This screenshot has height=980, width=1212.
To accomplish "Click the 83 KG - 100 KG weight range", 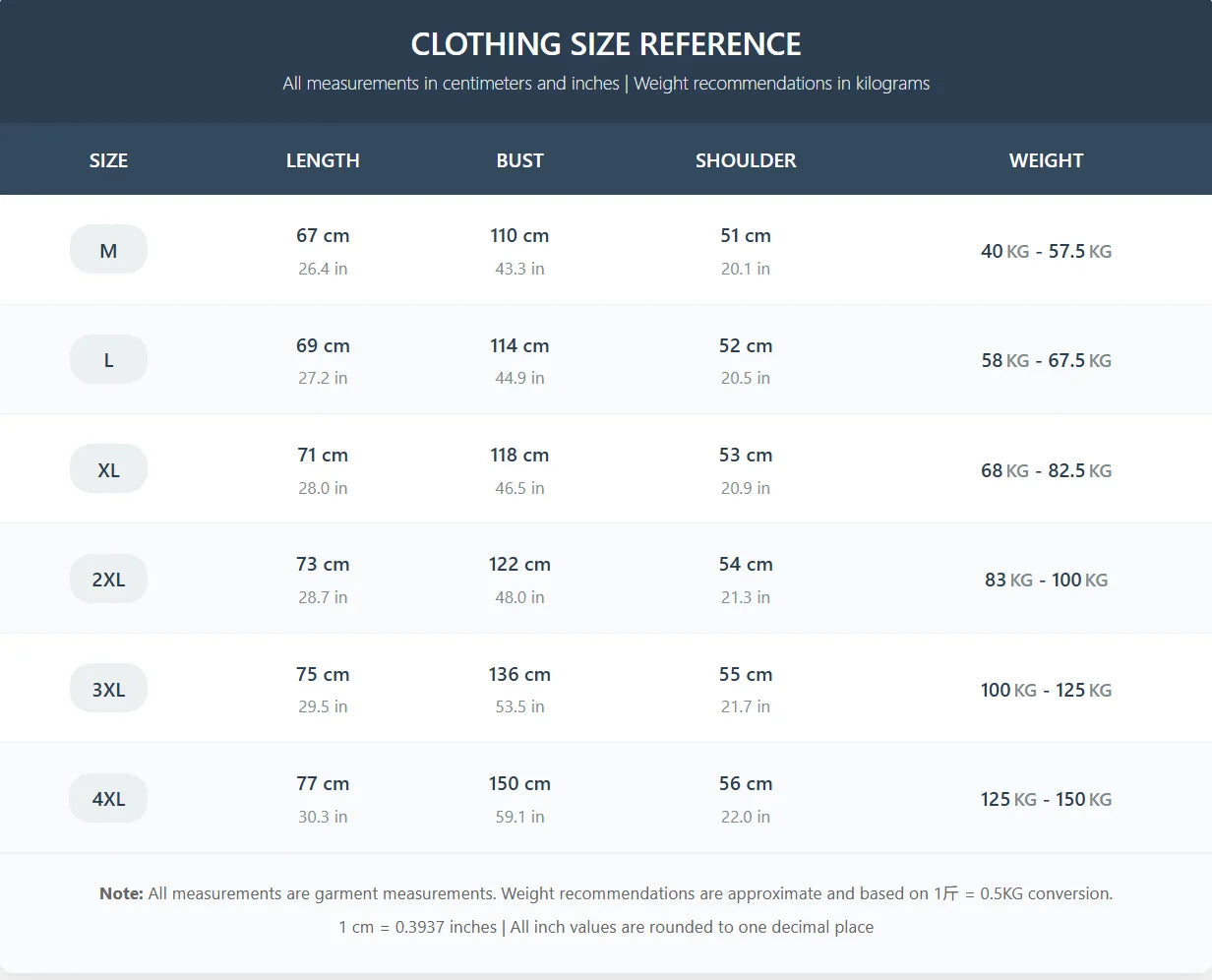I will point(1046,580).
